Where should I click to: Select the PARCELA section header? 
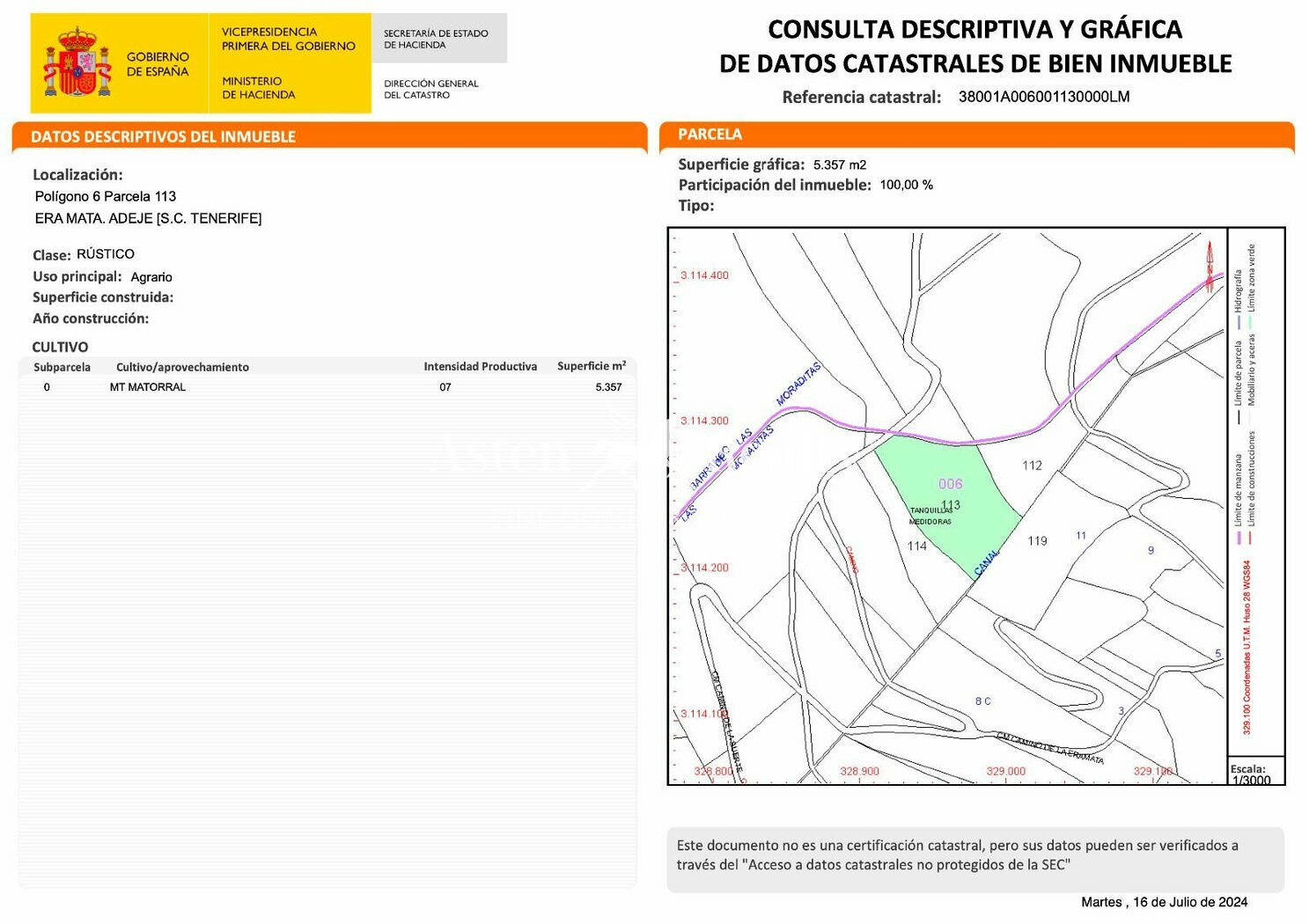click(976, 135)
